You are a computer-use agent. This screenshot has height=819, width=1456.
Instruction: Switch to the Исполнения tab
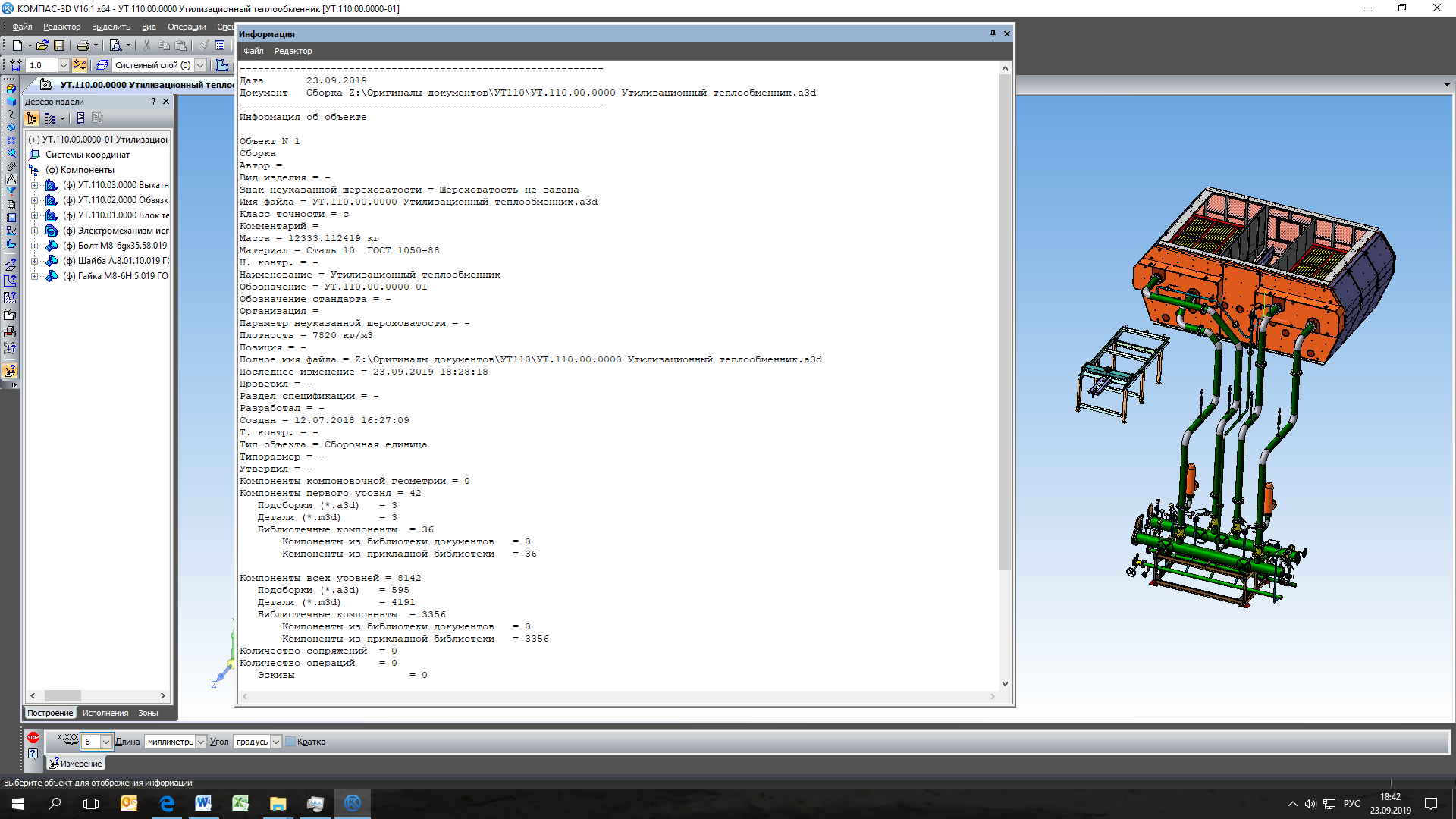[x=105, y=713]
